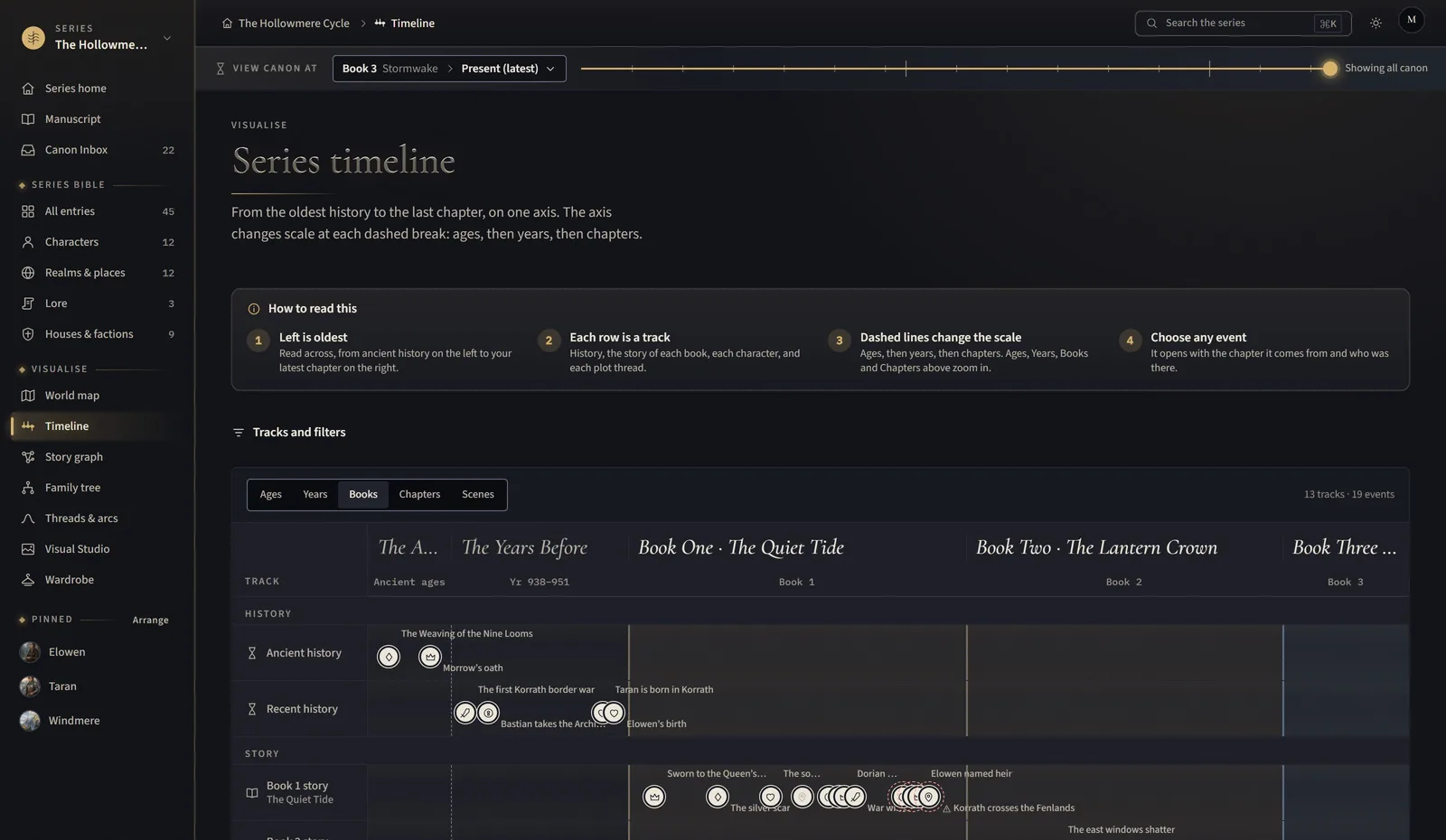Toggle light/dark theme sun icon
The width and height of the screenshot is (1446, 840).
tap(1376, 23)
